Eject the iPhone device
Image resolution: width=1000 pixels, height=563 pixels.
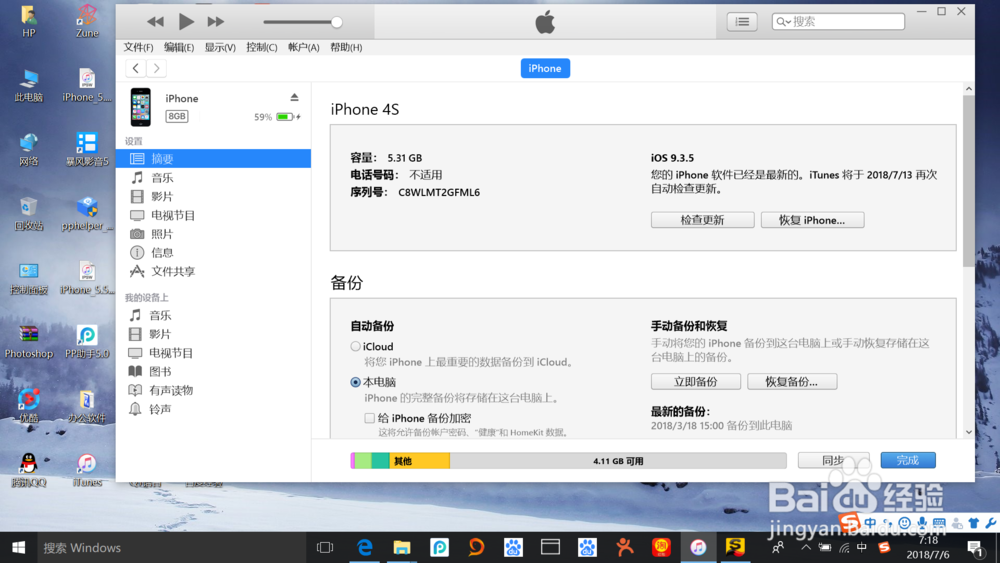(x=294, y=98)
